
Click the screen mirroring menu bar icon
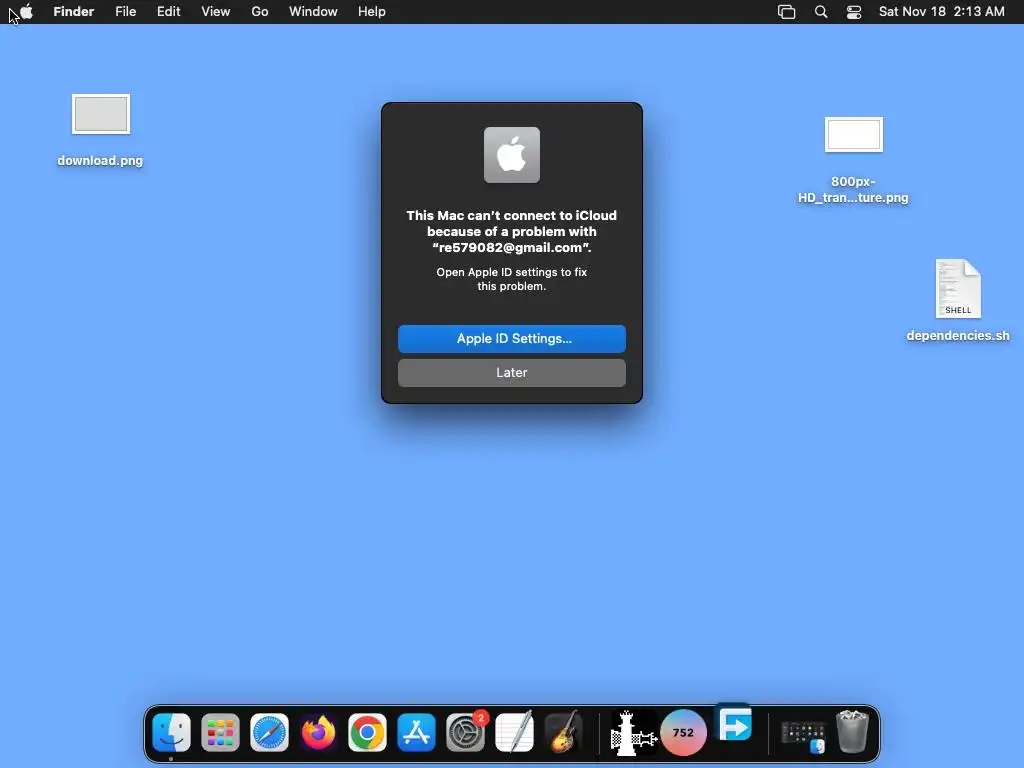(786, 12)
